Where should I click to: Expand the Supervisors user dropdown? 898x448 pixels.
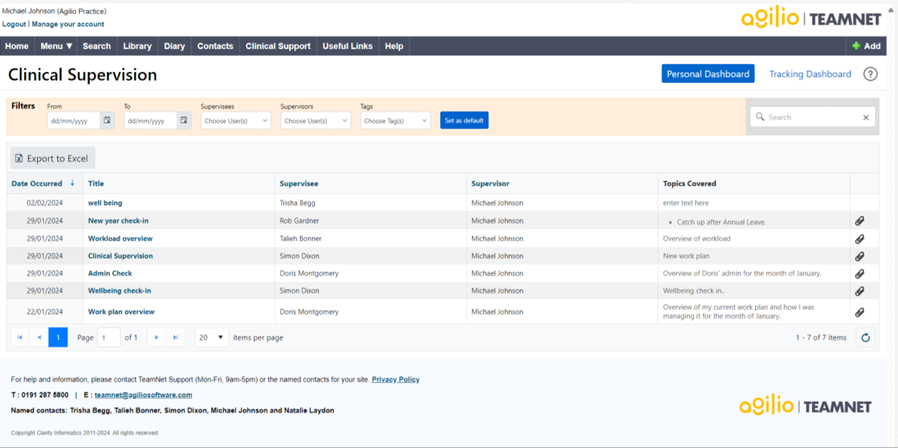[x=316, y=121]
